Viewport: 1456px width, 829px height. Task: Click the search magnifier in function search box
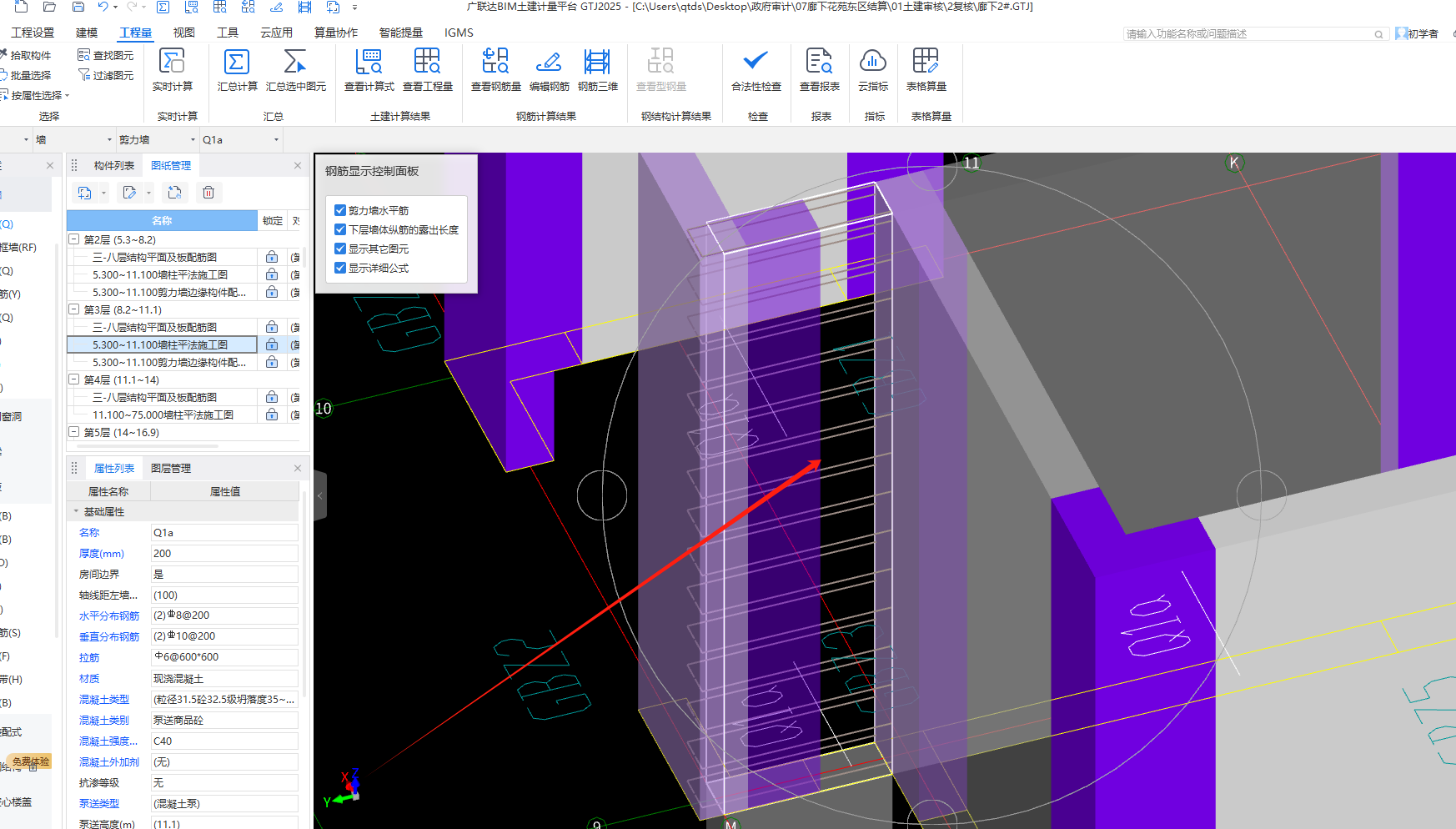click(x=1378, y=34)
